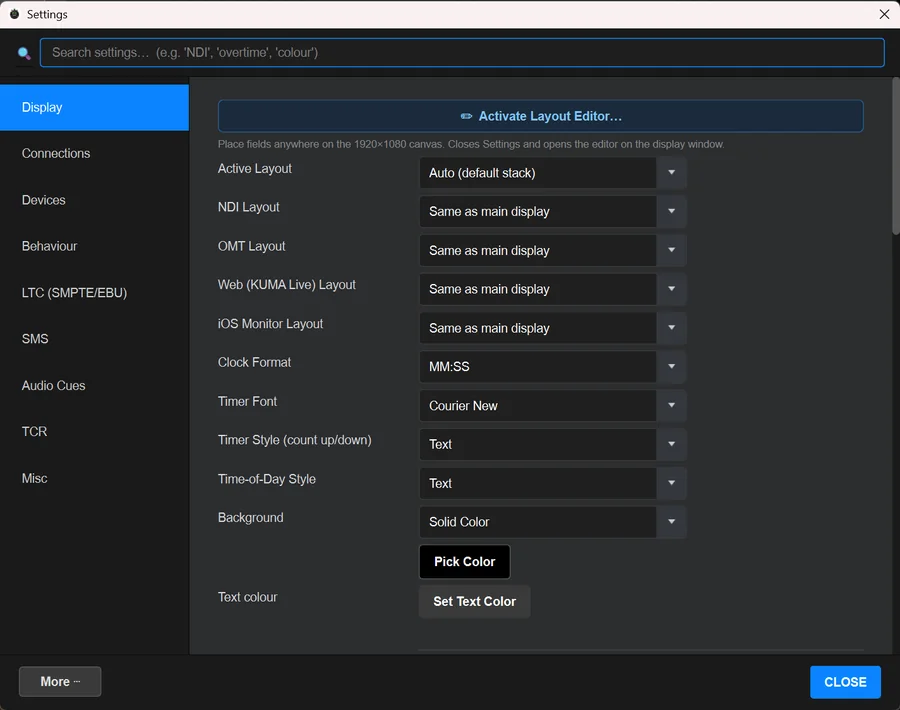Open the TCR section
The image size is (900, 710).
click(94, 431)
